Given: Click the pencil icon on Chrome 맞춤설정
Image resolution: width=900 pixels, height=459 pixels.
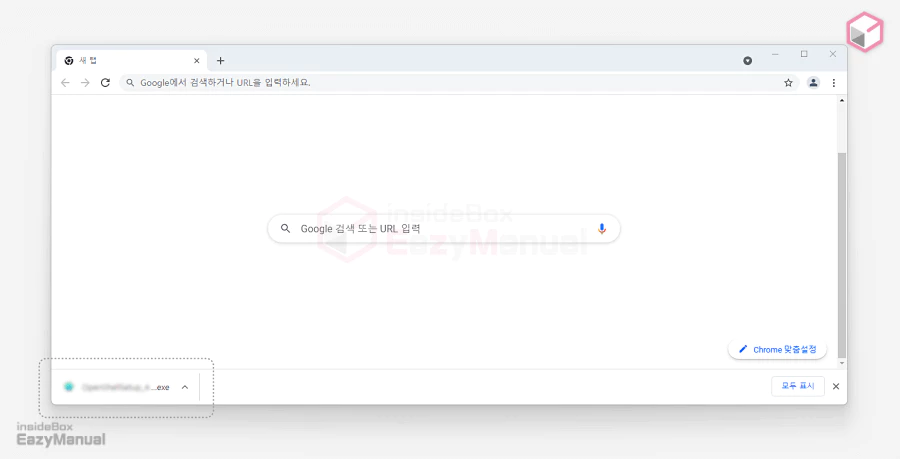Looking at the screenshot, I should [x=743, y=349].
